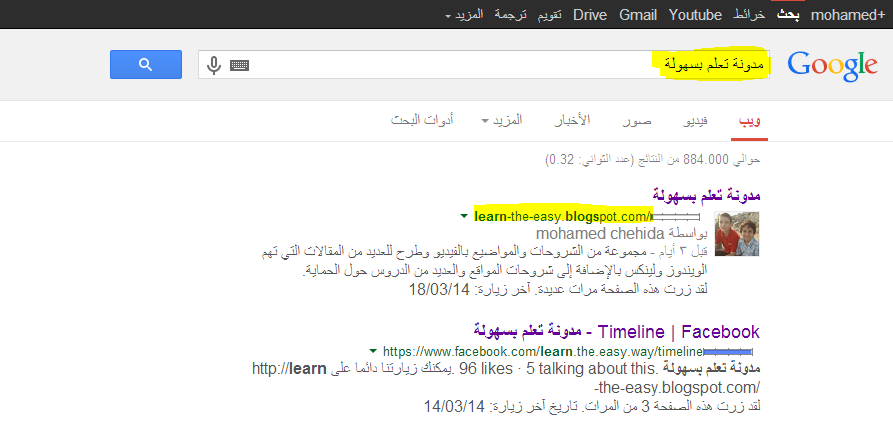893x434 pixels.
Task: Activate voice search microphone icon
Action: (214, 65)
